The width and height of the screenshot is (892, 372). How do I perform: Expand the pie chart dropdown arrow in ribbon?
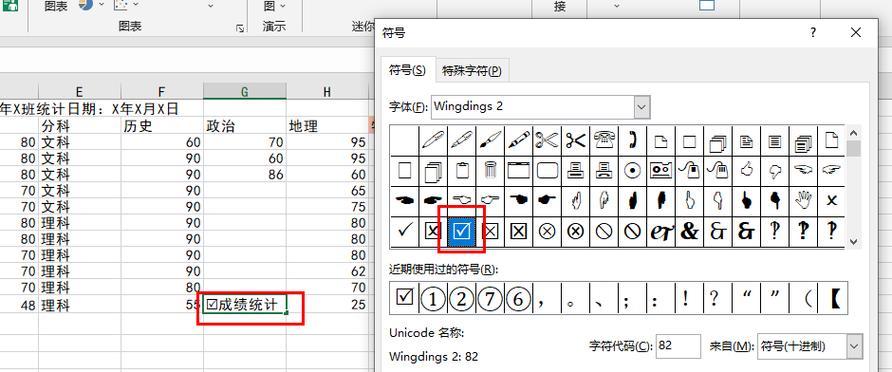point(101,5)
